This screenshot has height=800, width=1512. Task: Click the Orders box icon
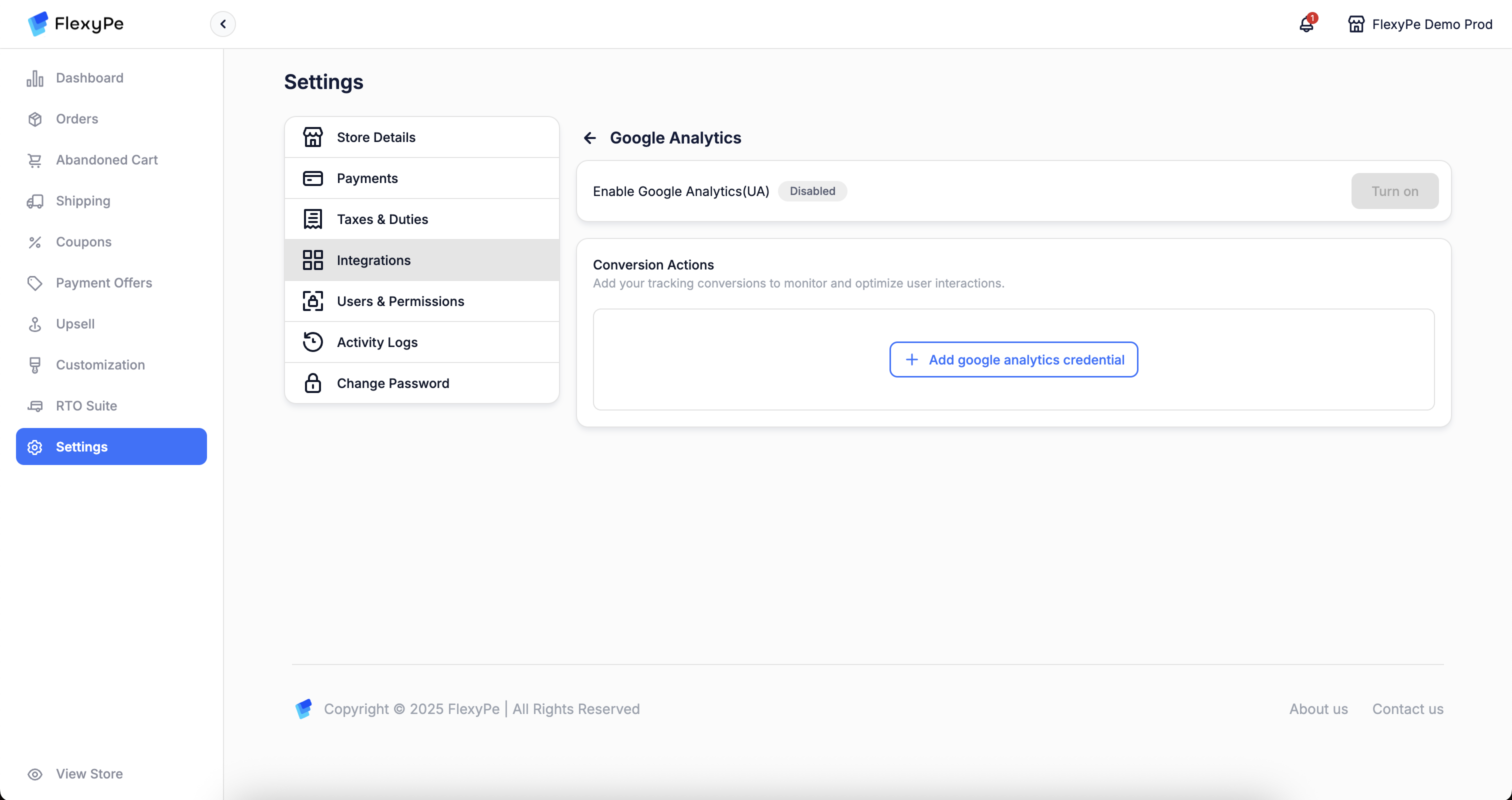coord(34,119)
